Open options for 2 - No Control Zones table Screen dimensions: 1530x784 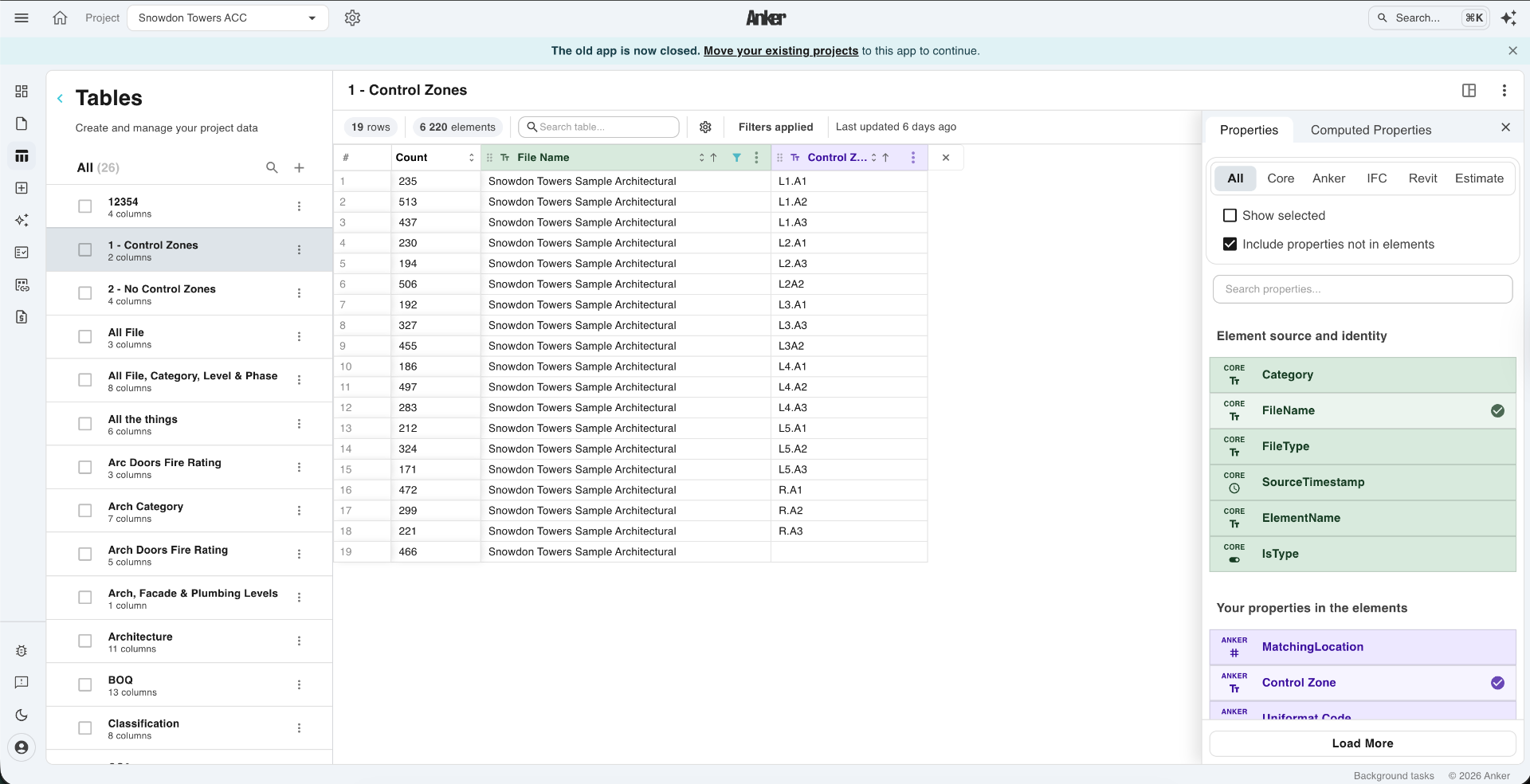tap(299, 293)
